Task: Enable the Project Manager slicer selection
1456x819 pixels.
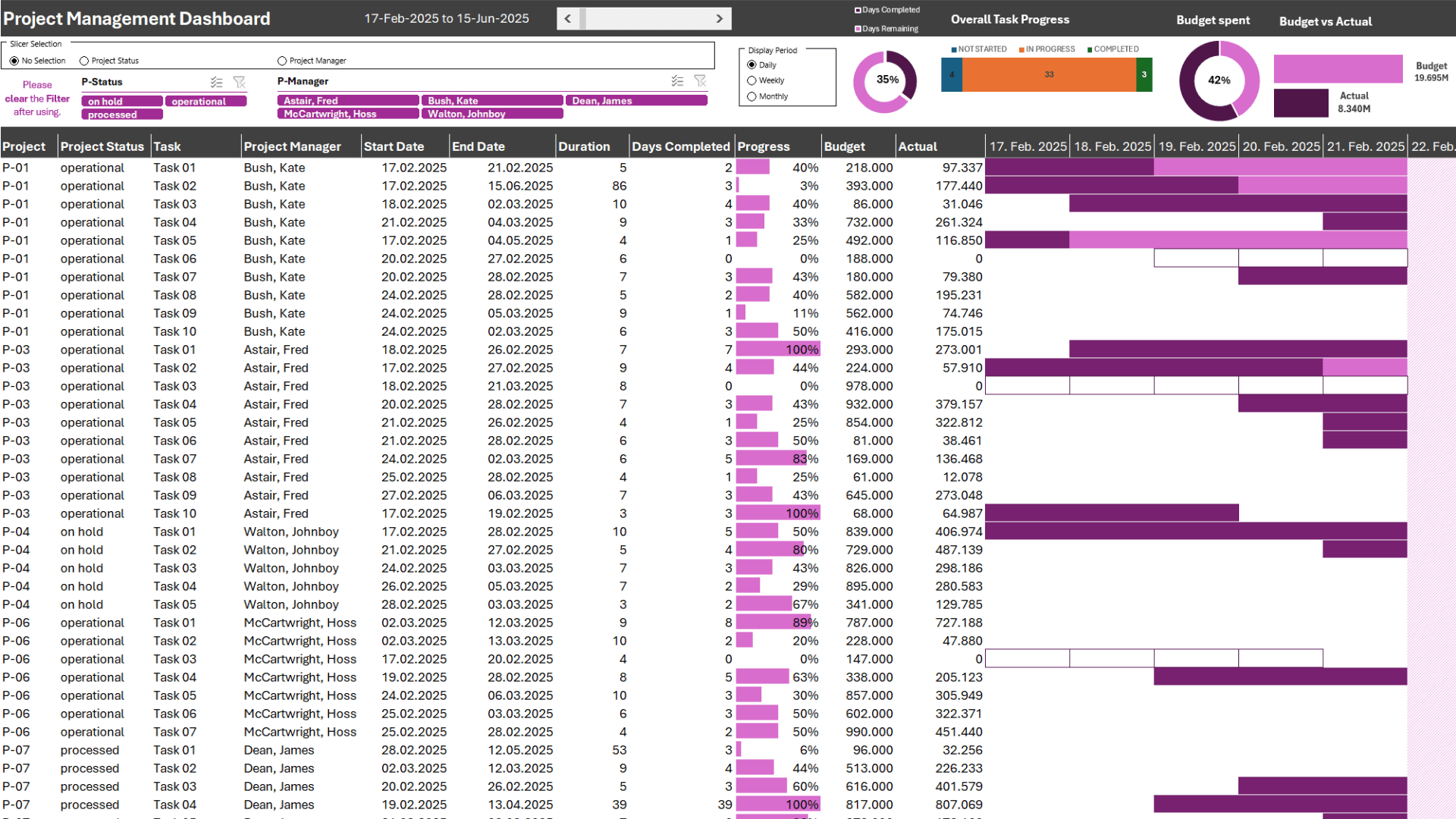Action: click(x=282, y=61)
